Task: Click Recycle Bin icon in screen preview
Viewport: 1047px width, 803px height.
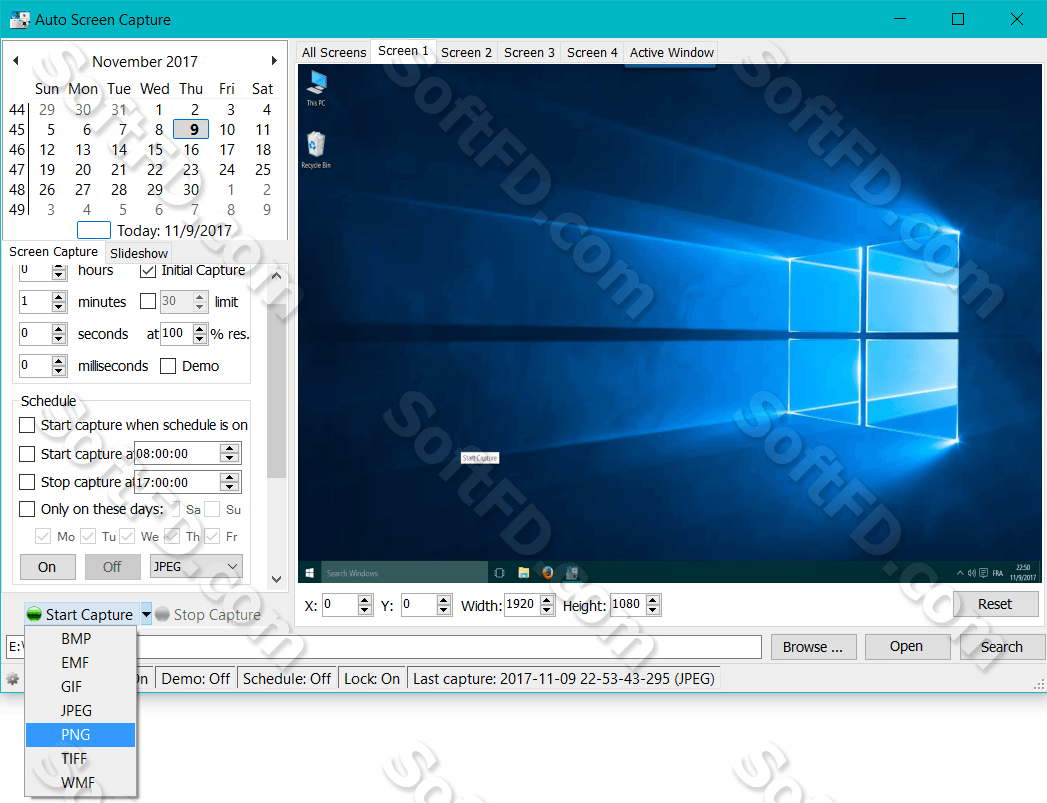Action: pos(316,150)
